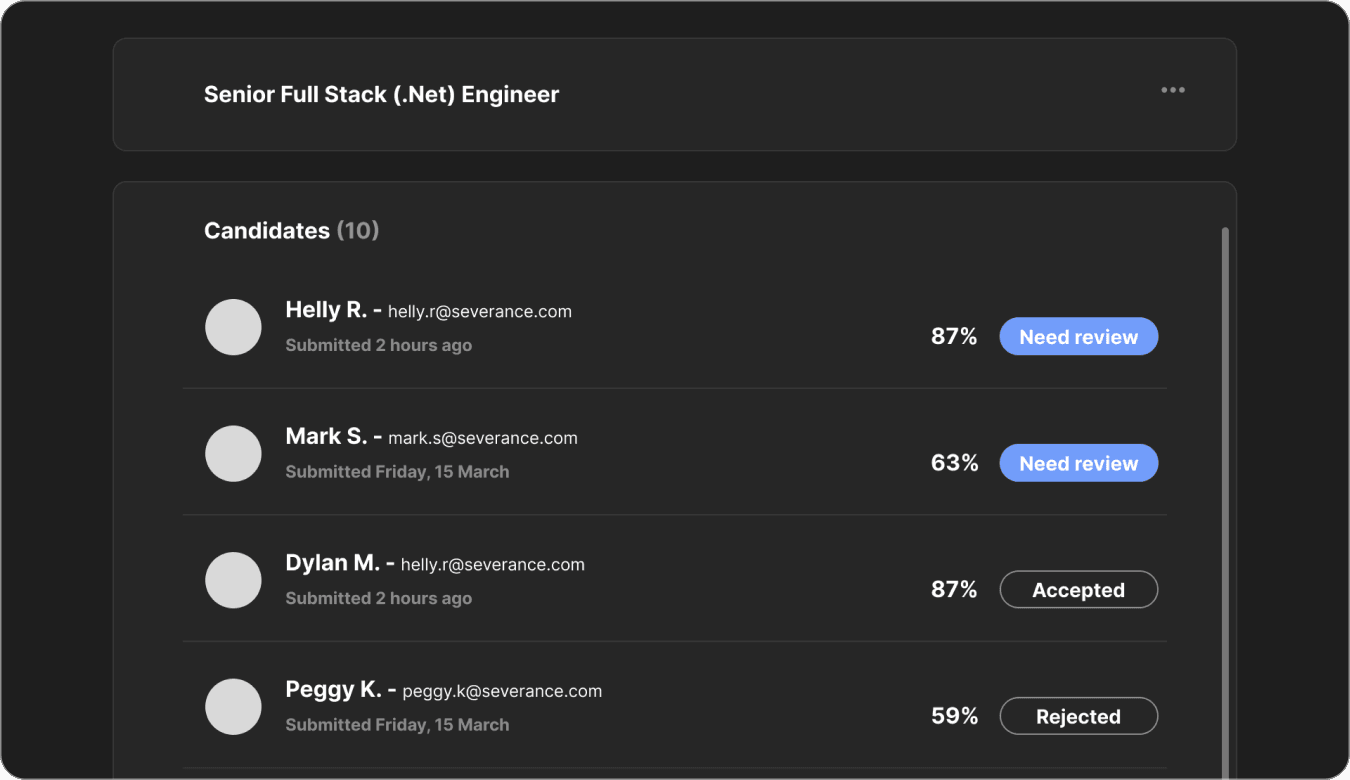Click the mark.s@severance.com email address
1350x780 pixels.
tap(483, 438)
